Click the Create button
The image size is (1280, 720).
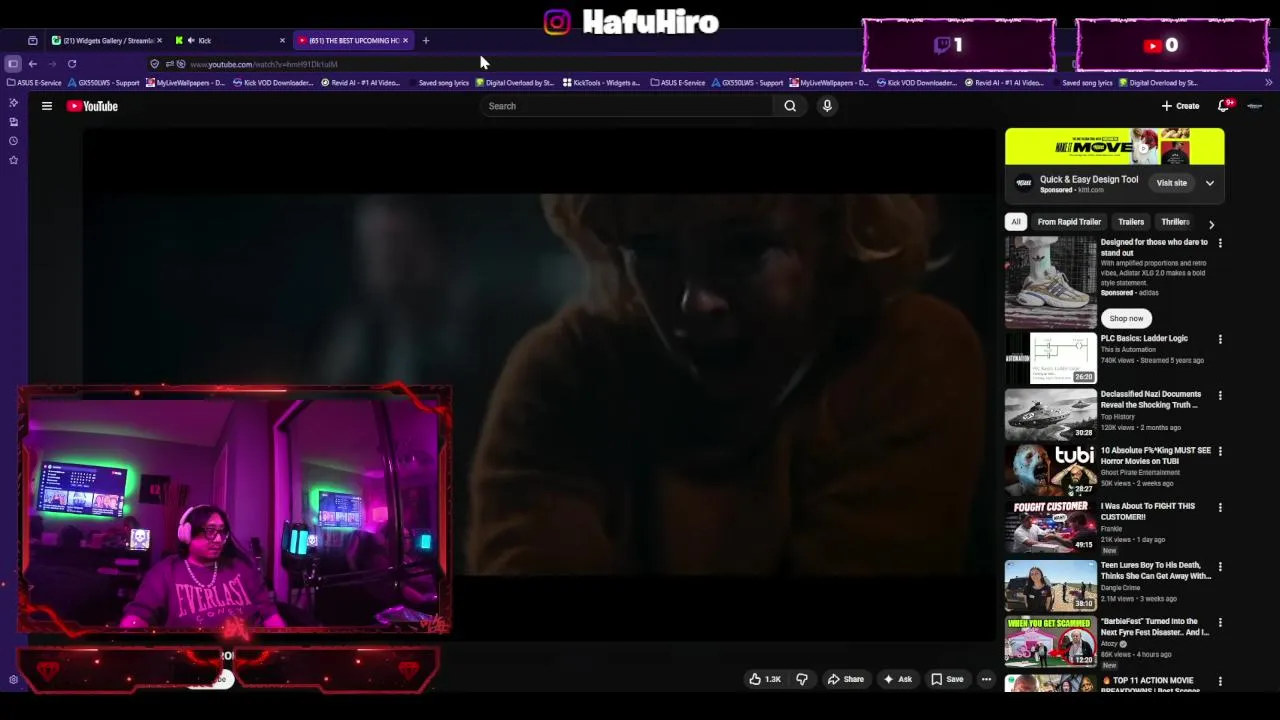pyautogui.click(x=1180, y=106)
